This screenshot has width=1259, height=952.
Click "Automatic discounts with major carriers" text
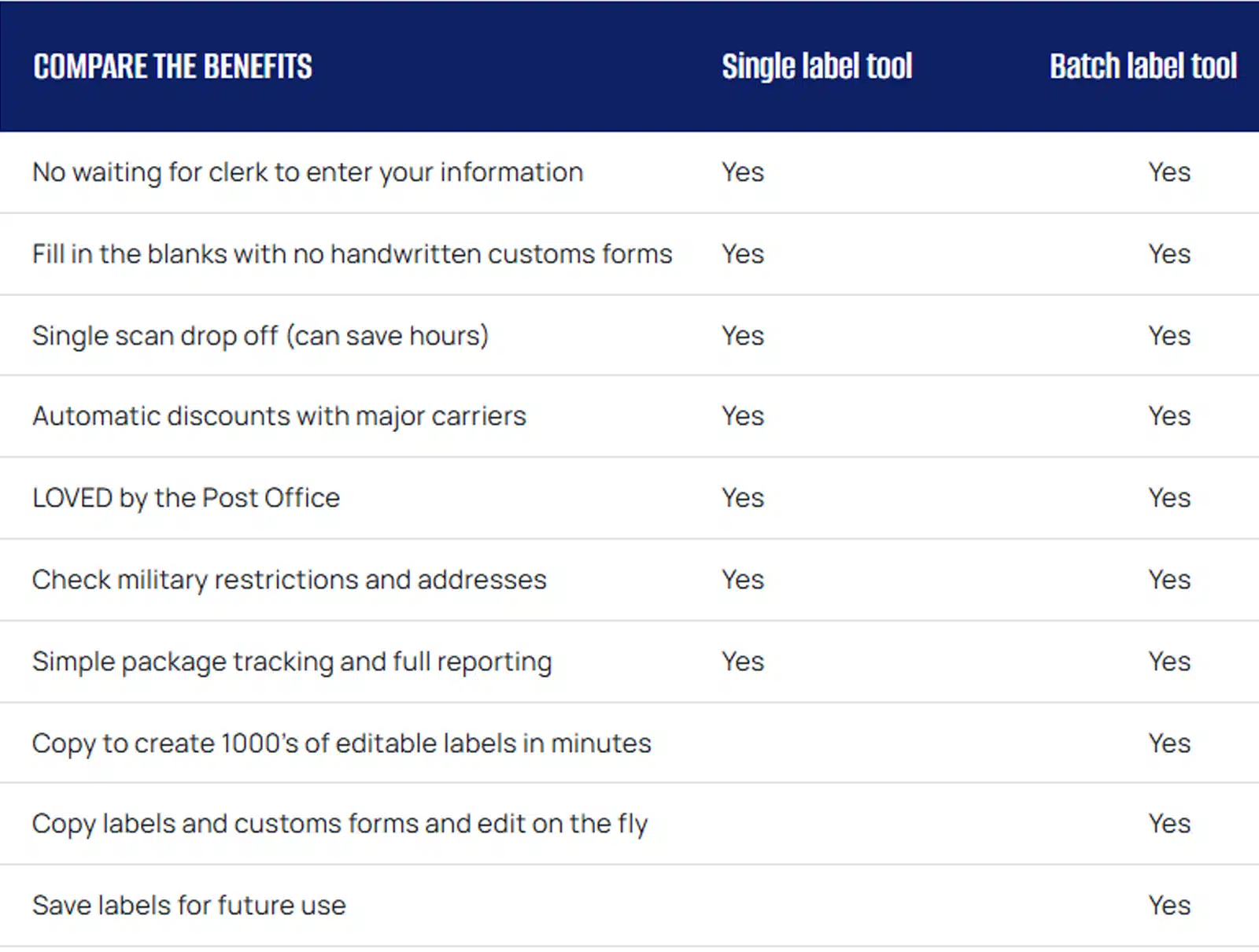[x=279, y=416]
